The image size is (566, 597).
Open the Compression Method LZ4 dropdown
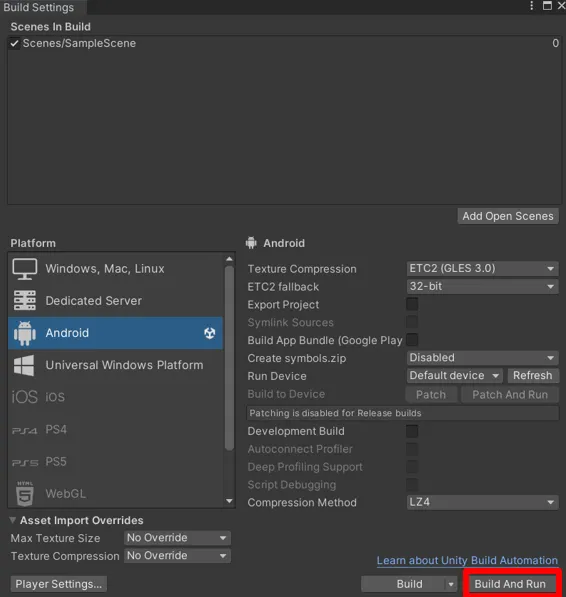coord(482,502)
